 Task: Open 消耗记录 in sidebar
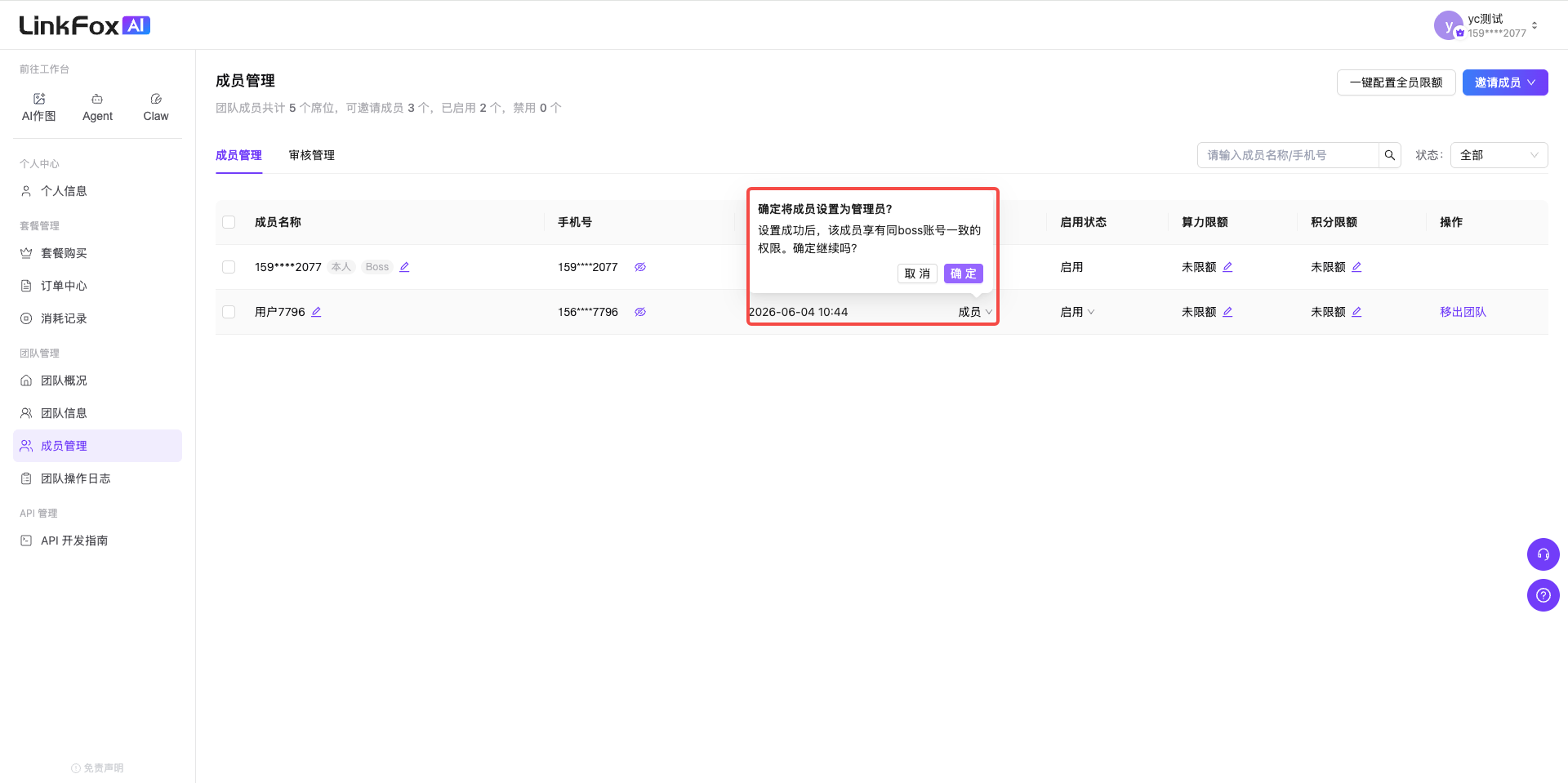98,318
